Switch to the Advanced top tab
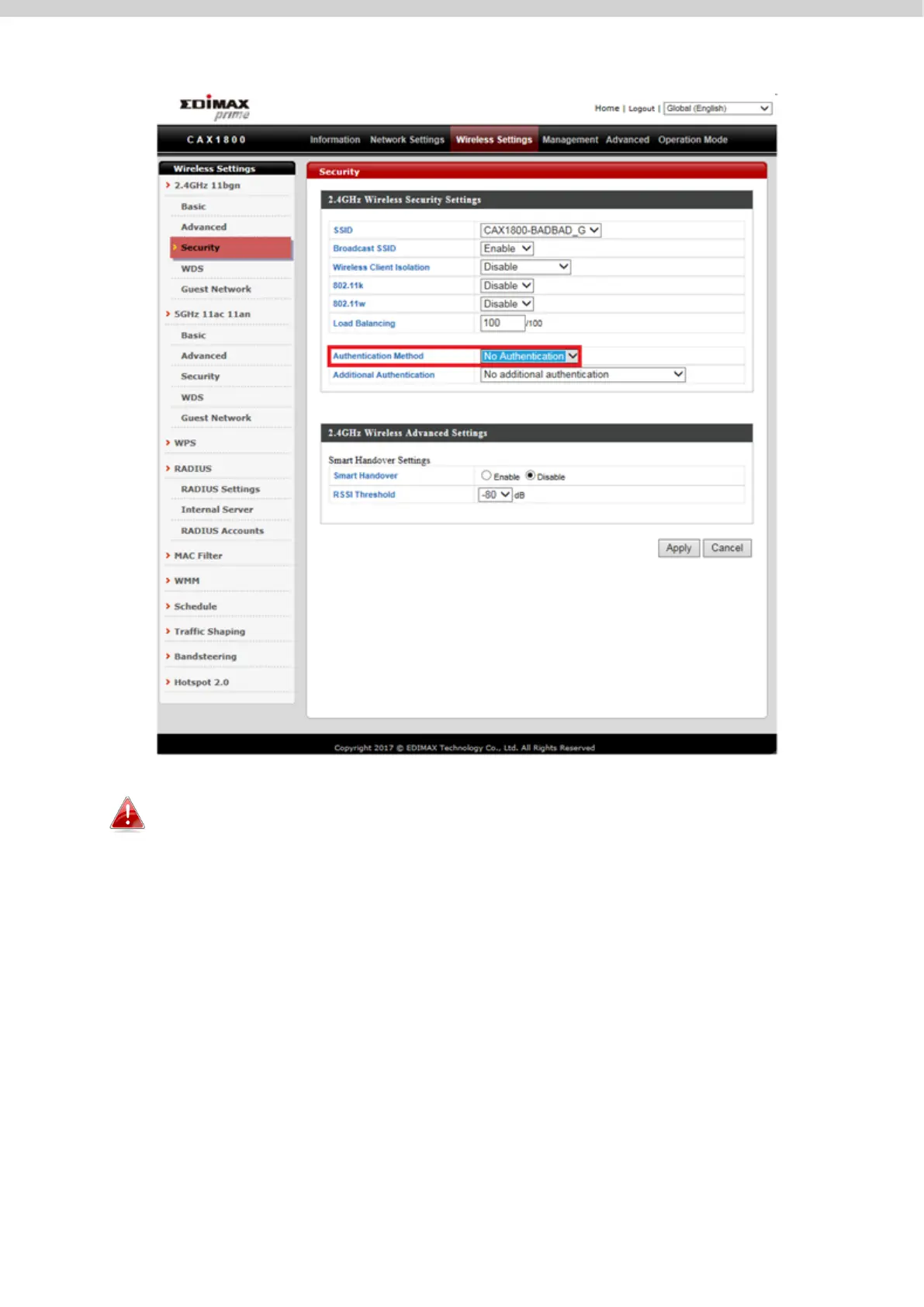The height and width of the screenshot is (1307, 924). [628, 140]
